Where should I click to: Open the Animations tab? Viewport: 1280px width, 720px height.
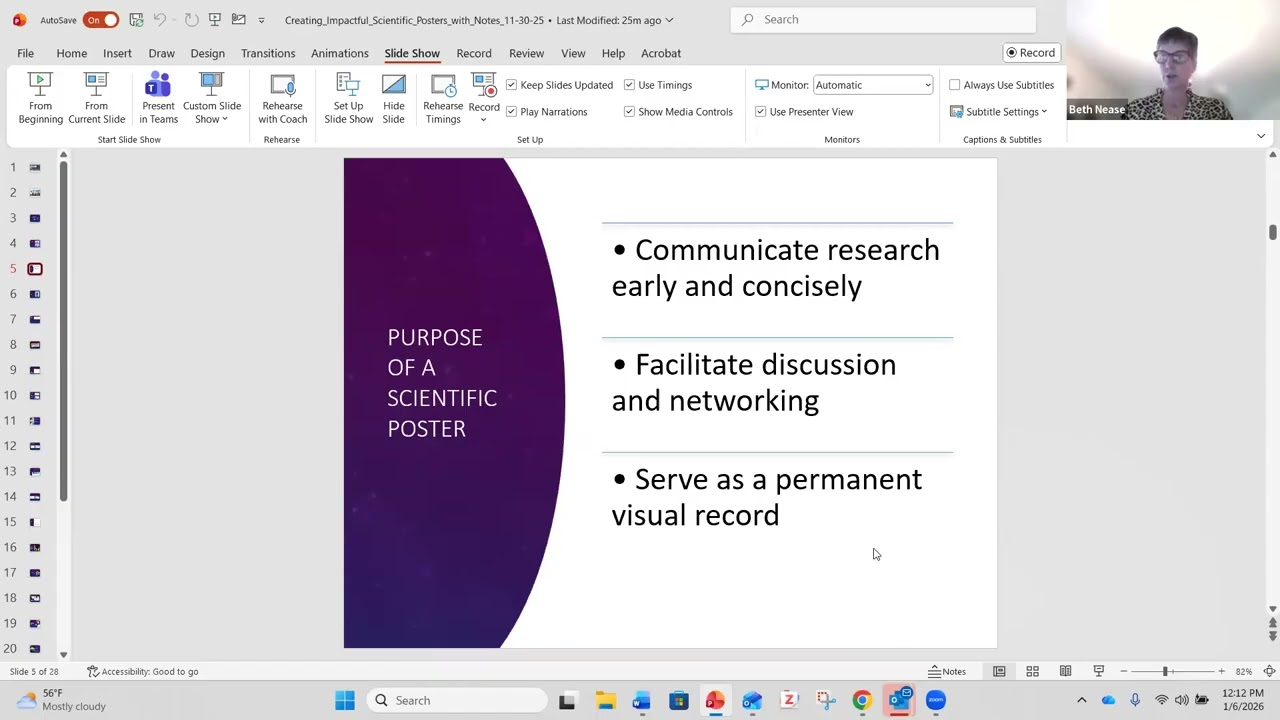339,53
